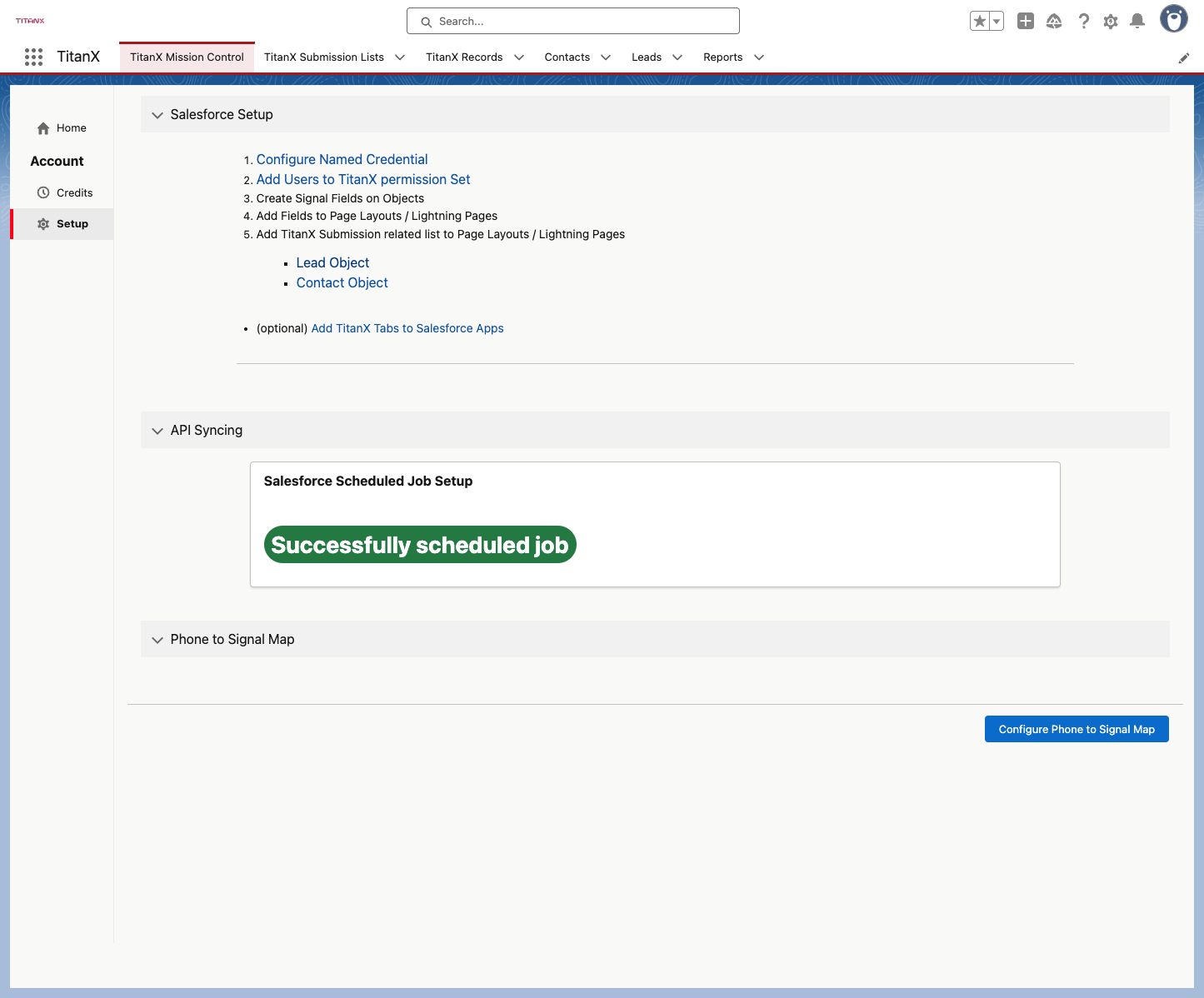Open the Favorites list dropdown arrow

(x=997, y=21)
